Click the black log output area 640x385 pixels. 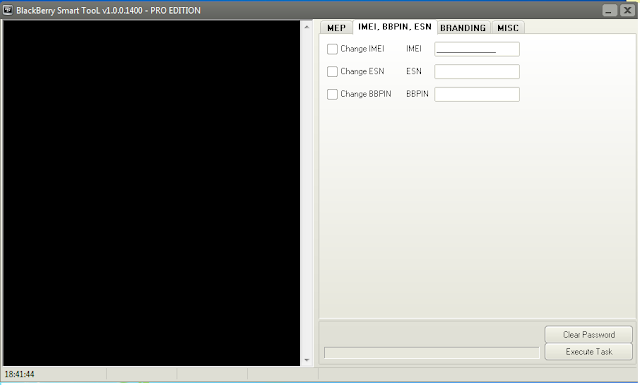pyautogui.click(x=151, y=193)
